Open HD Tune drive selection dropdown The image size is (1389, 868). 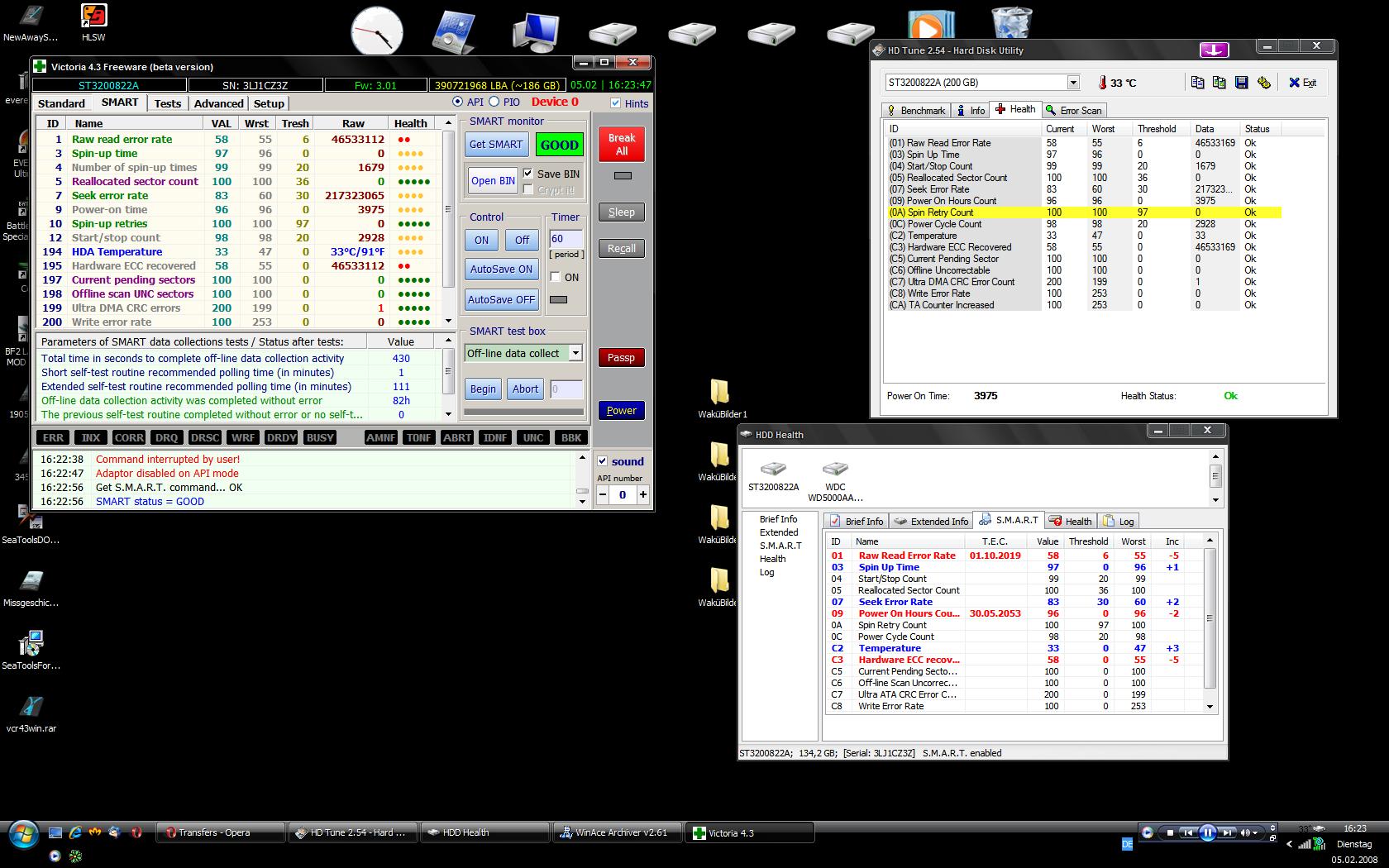1072,83
